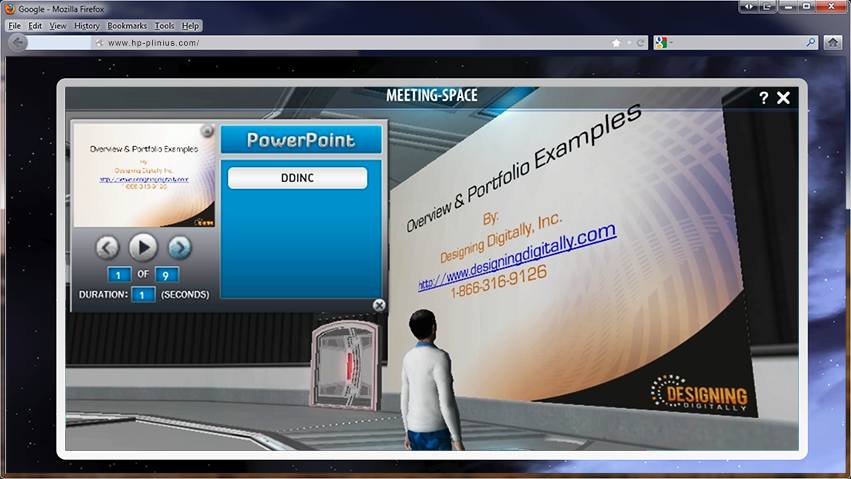851x479 pixels.
Task: Go to previous slide arrow
Action: pyautogui.click(x=107, y=248)
